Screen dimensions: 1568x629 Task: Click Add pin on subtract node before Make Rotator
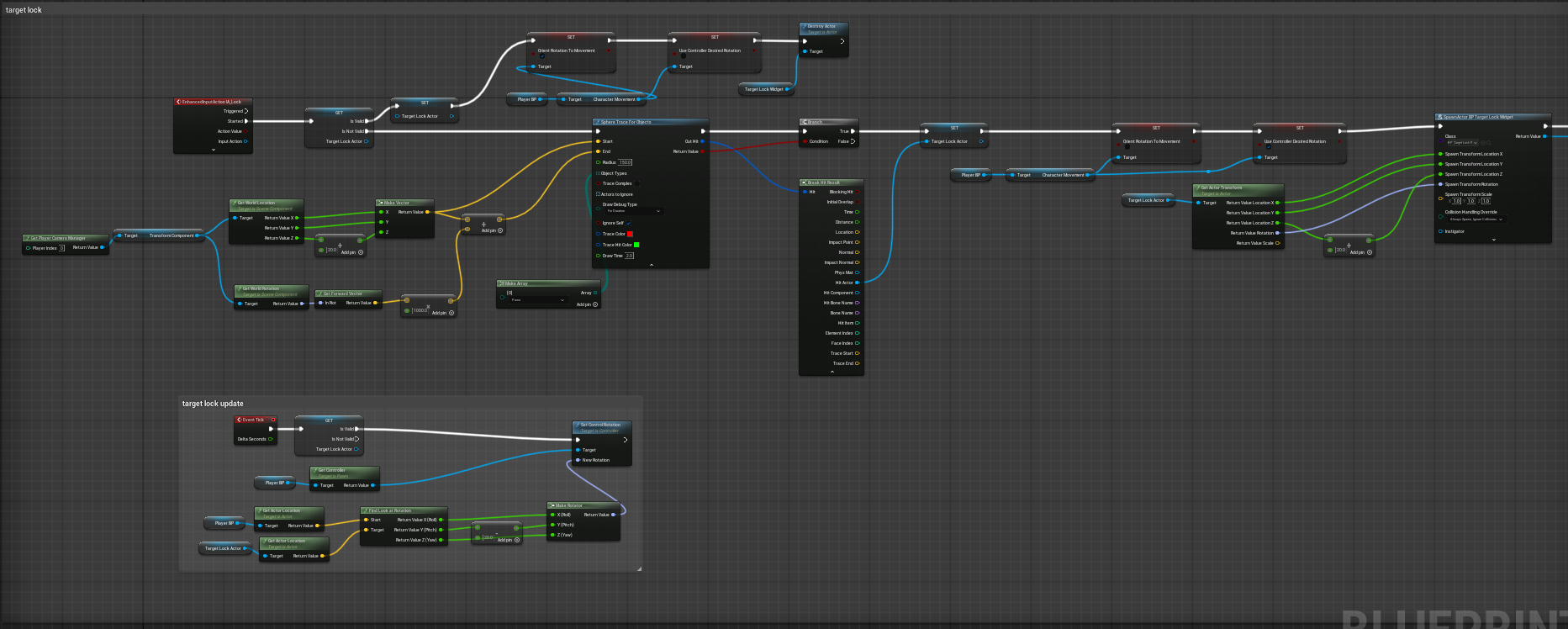pos(508,540)
